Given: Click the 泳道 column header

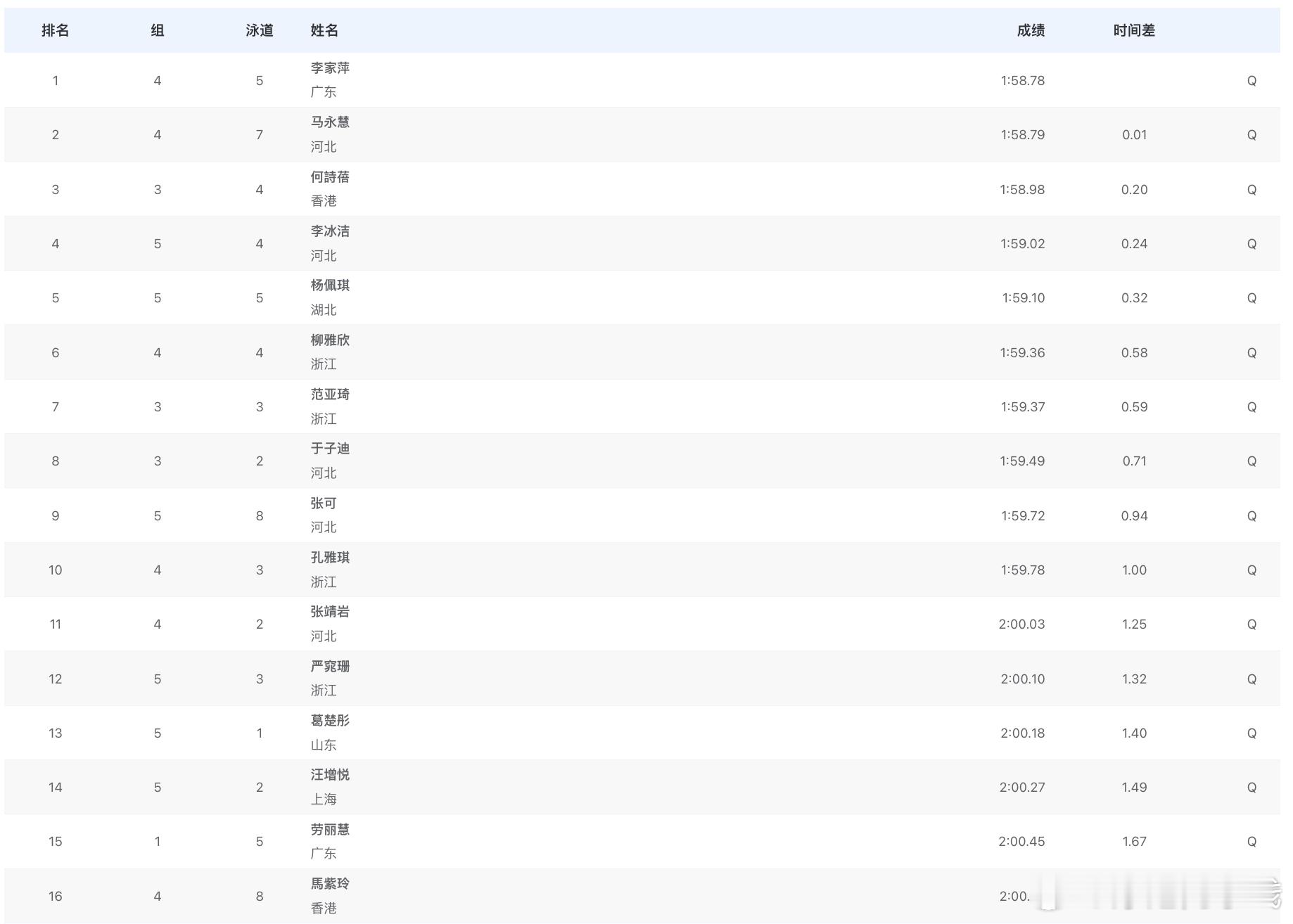Looking at the screenshot, I should pyautogui.click(x=260, y=30).
